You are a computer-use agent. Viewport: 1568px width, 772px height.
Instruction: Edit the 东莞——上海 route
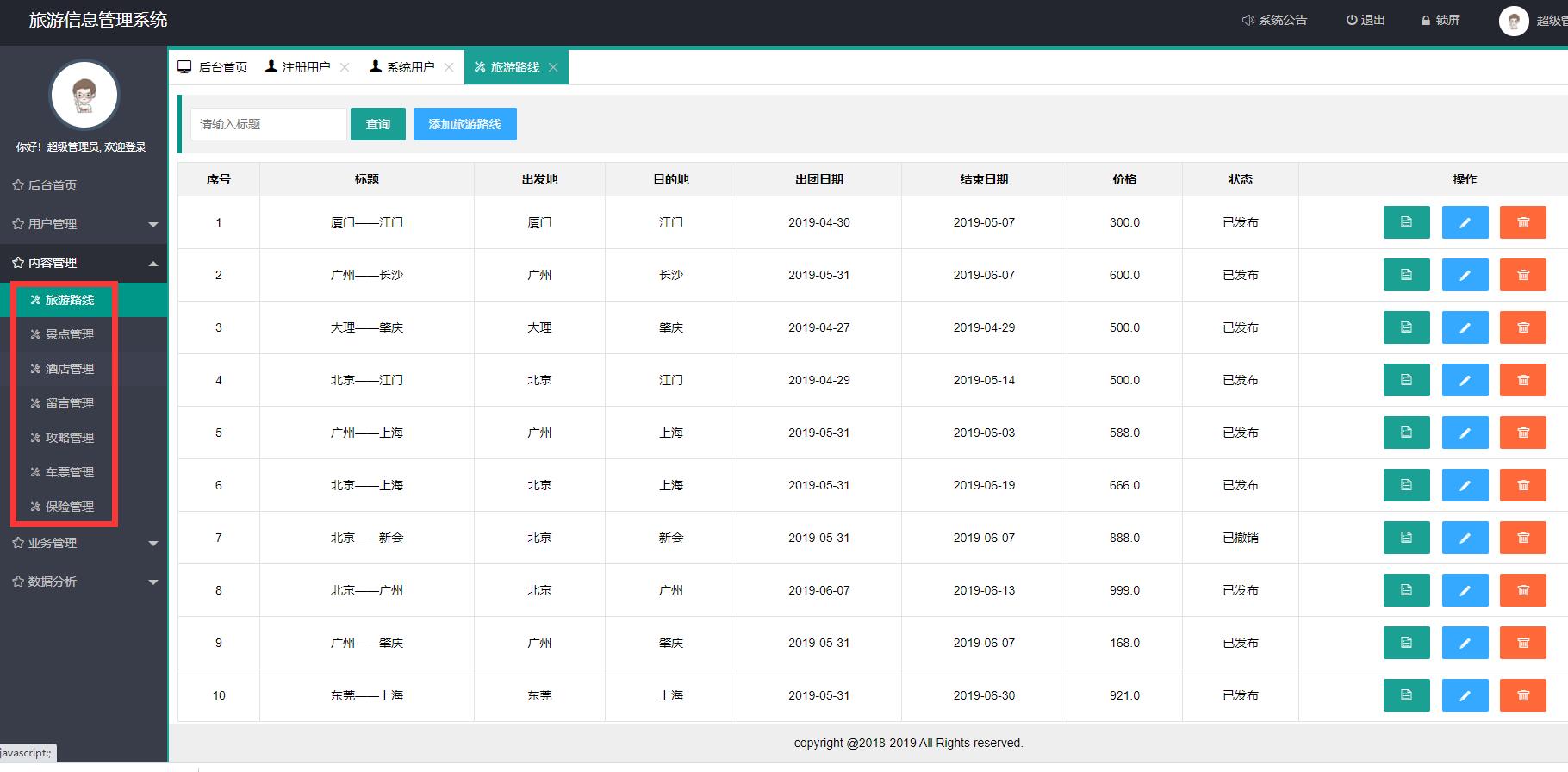click(1465, 695)
